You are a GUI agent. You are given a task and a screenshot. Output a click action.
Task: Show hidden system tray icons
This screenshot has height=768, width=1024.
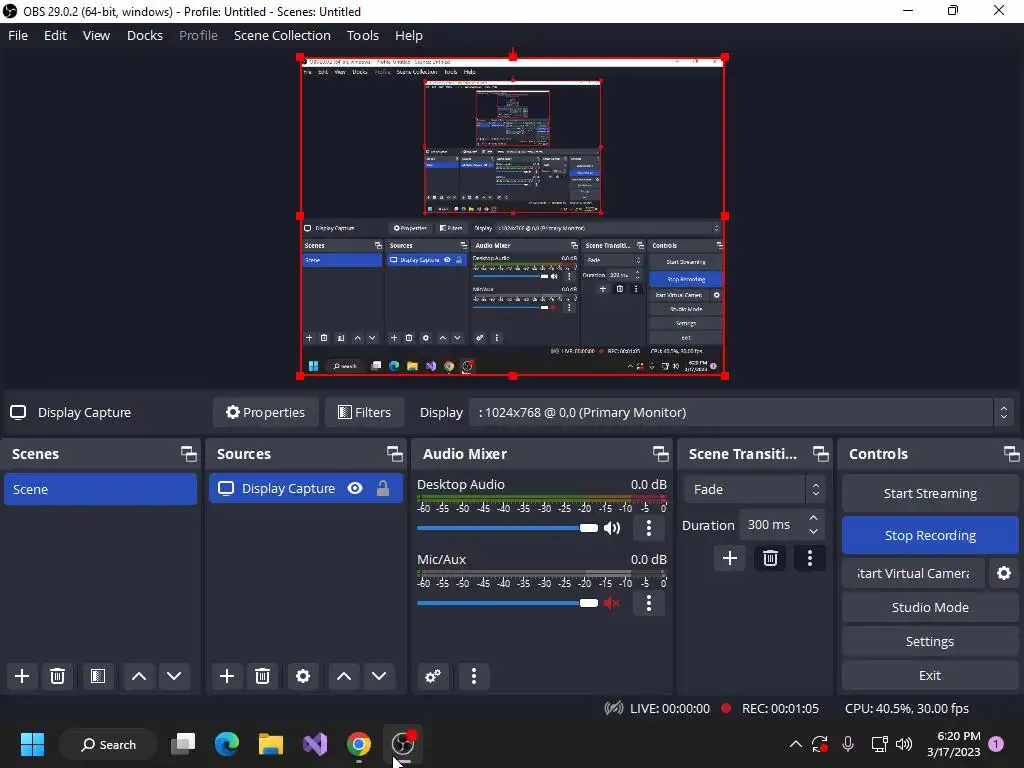pos(795,744)
